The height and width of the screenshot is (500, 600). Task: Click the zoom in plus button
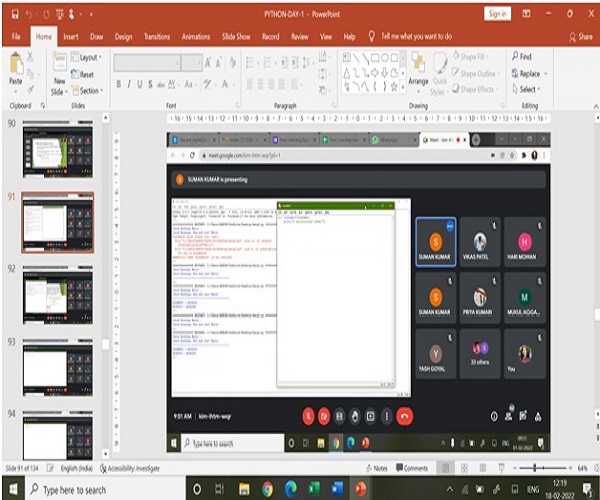(570, 468)
